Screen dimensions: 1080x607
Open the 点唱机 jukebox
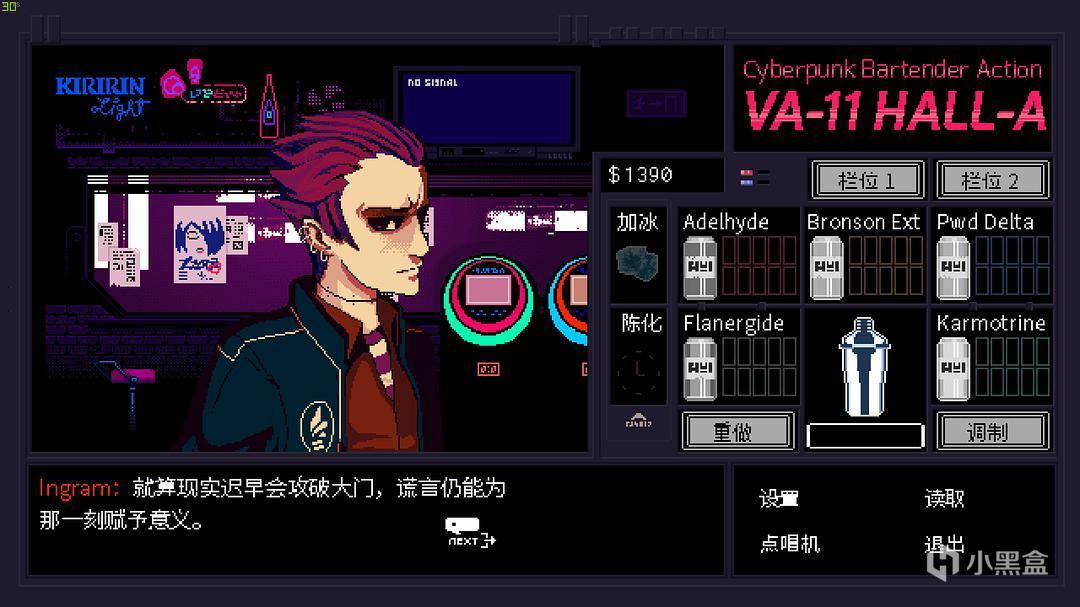(789, 544)
